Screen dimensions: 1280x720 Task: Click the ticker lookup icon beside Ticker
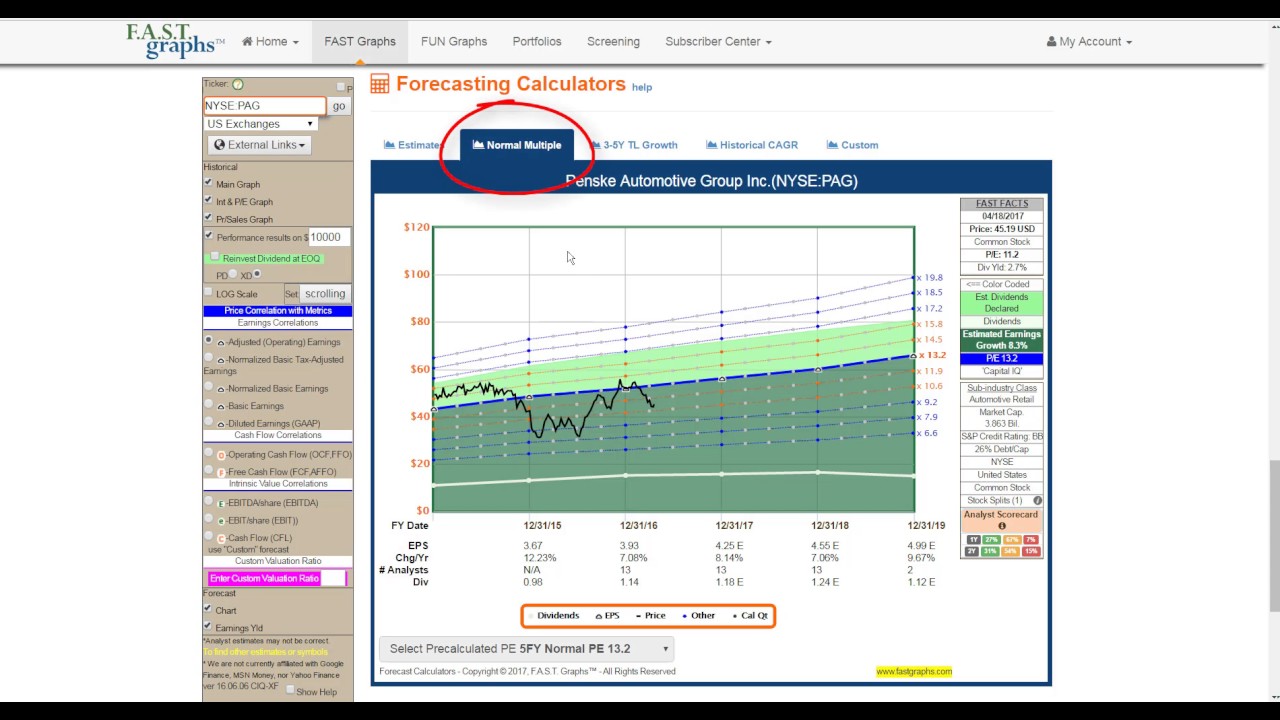pyautogui.click(x=238, y=85)
